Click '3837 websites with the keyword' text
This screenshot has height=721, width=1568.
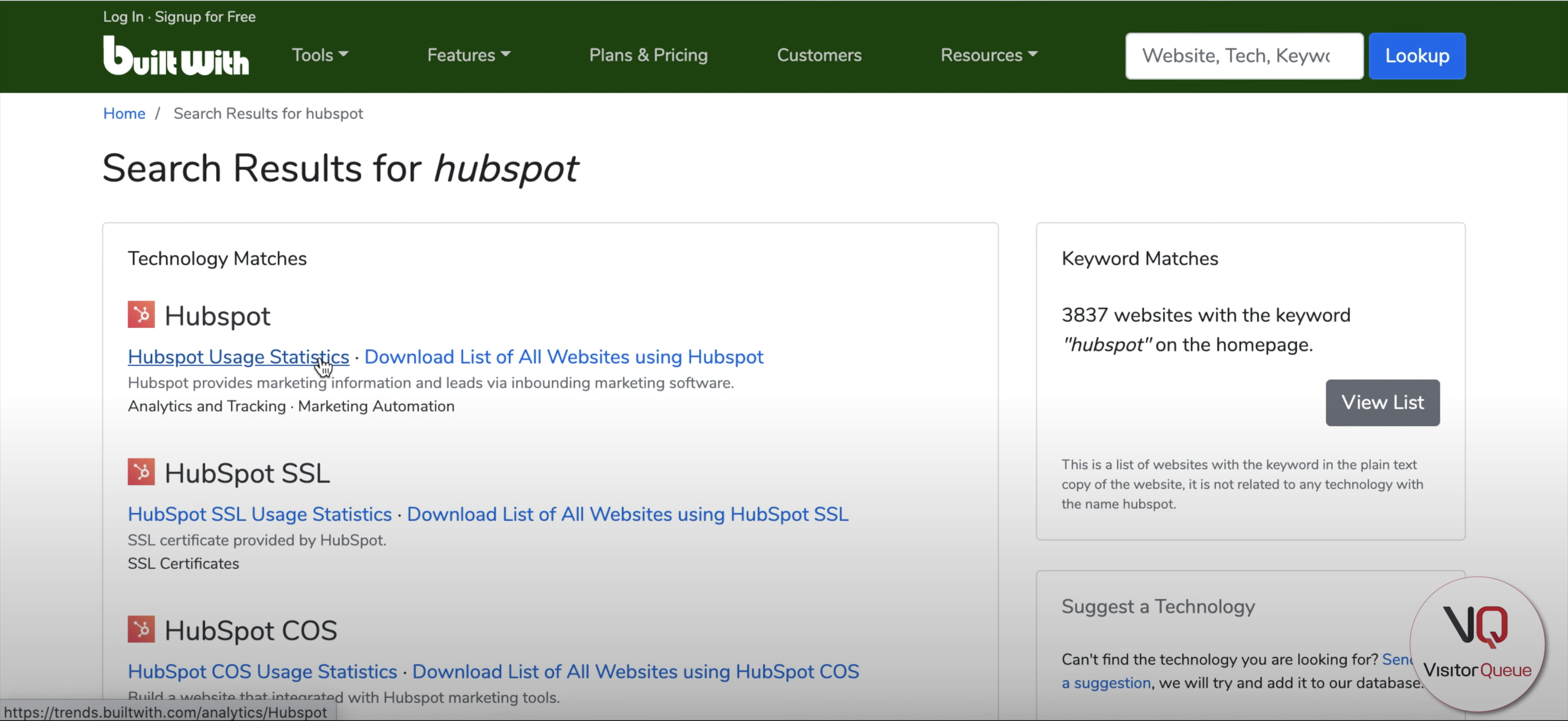click(x=1206, y=316)
